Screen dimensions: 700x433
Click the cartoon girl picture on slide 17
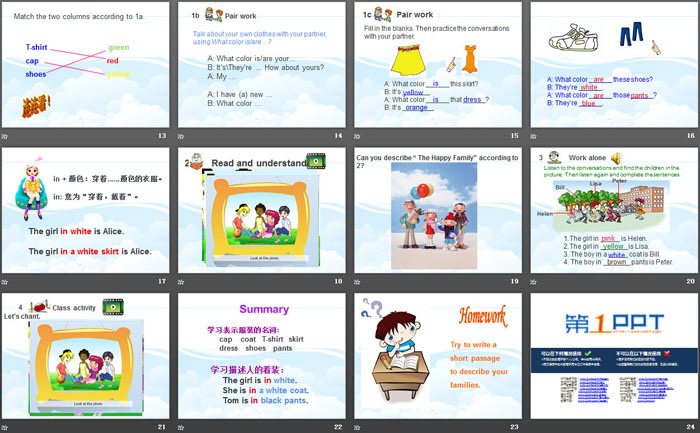pos(32,189)
